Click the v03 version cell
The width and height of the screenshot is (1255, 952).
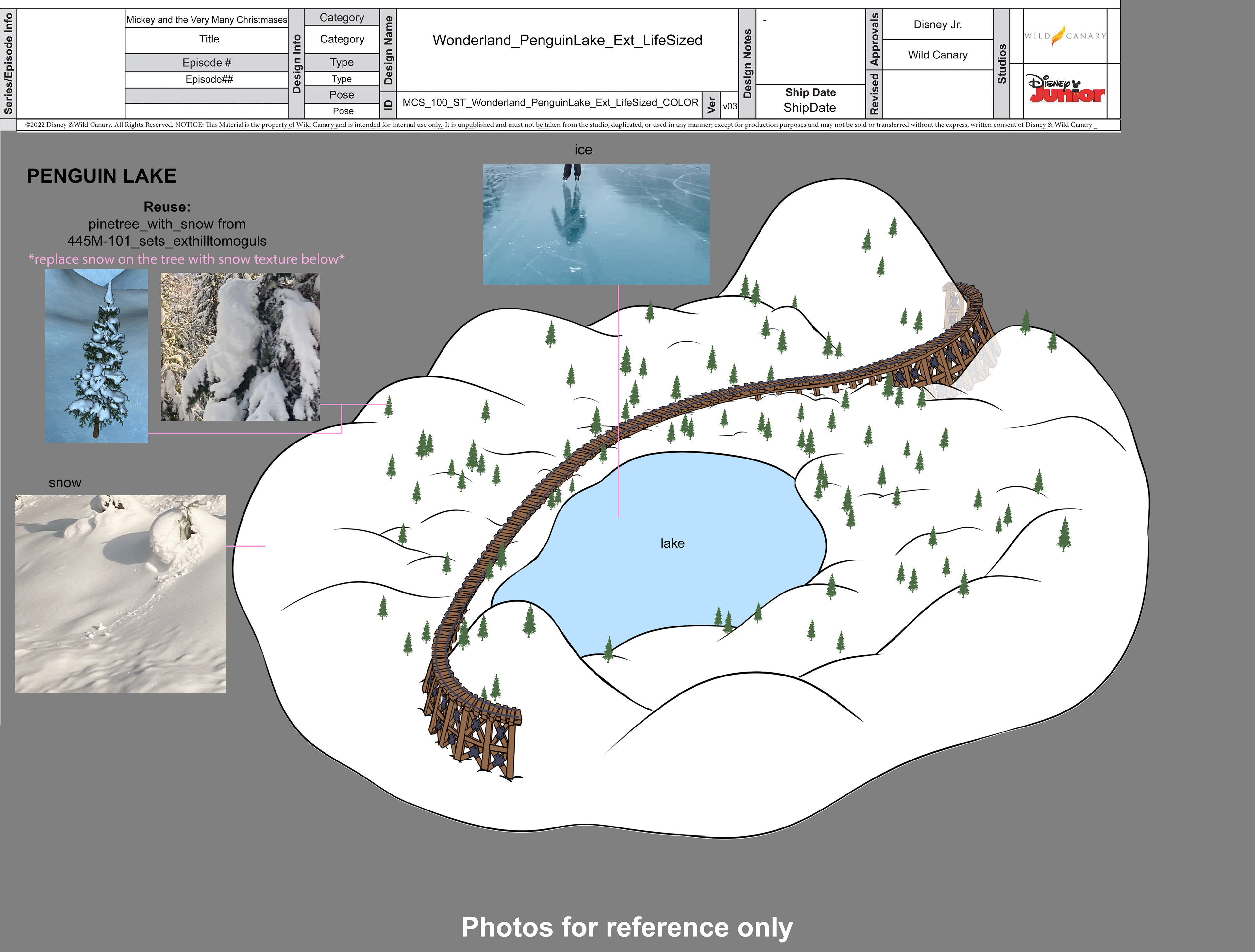click(729, 106)
